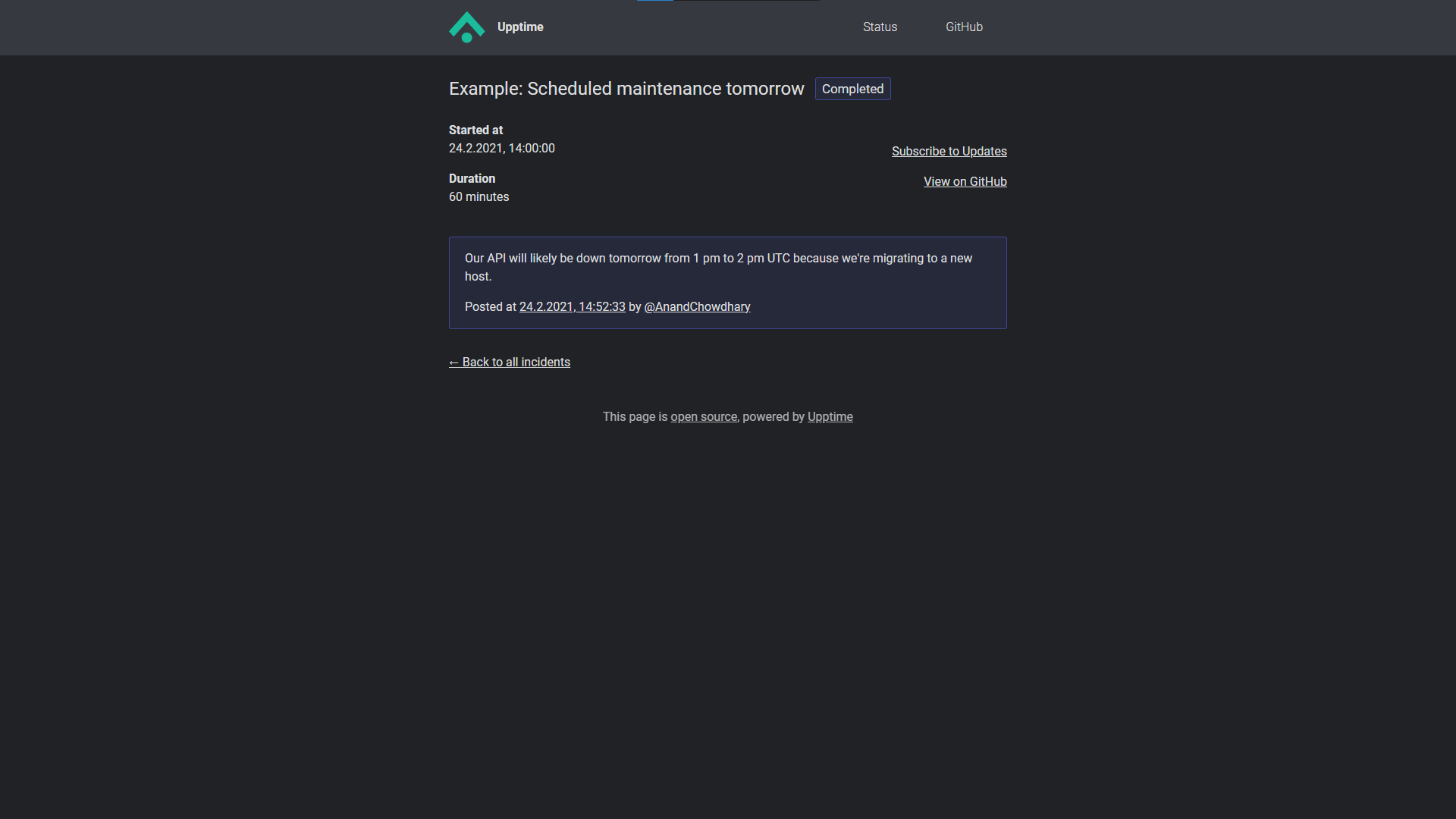Click the Upptime triangle logo icon
Viewport: 1456px width, 819px height.
click(466, 27)
